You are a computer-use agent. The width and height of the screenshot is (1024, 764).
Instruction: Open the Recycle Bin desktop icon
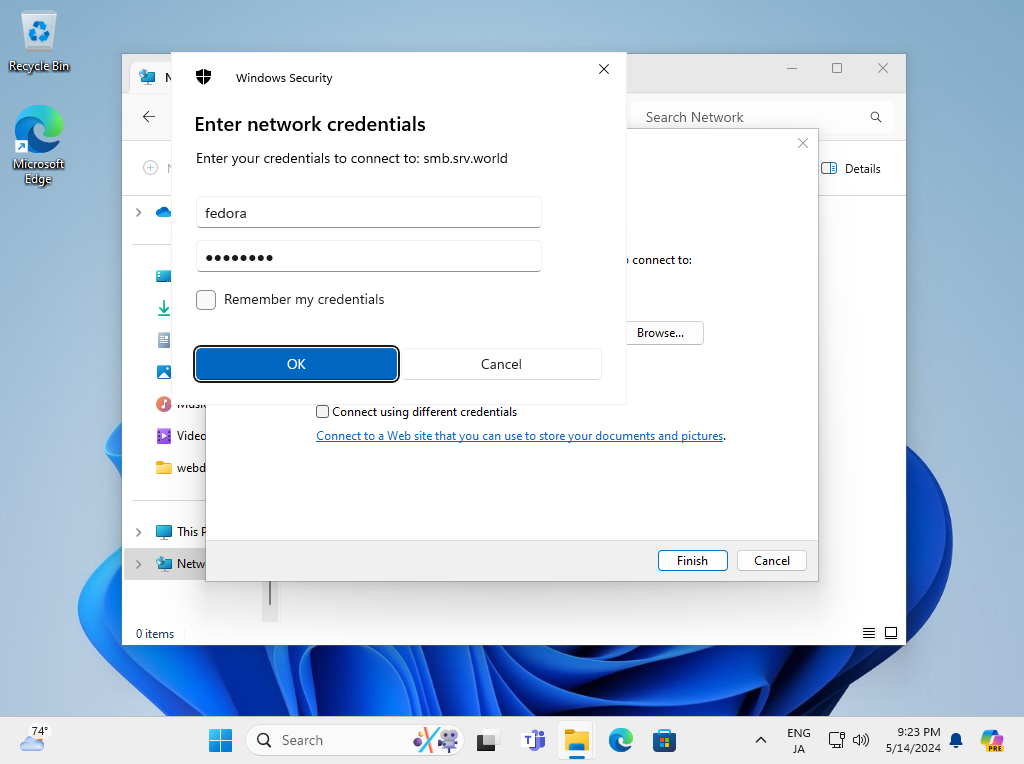[x=39, y=42]
